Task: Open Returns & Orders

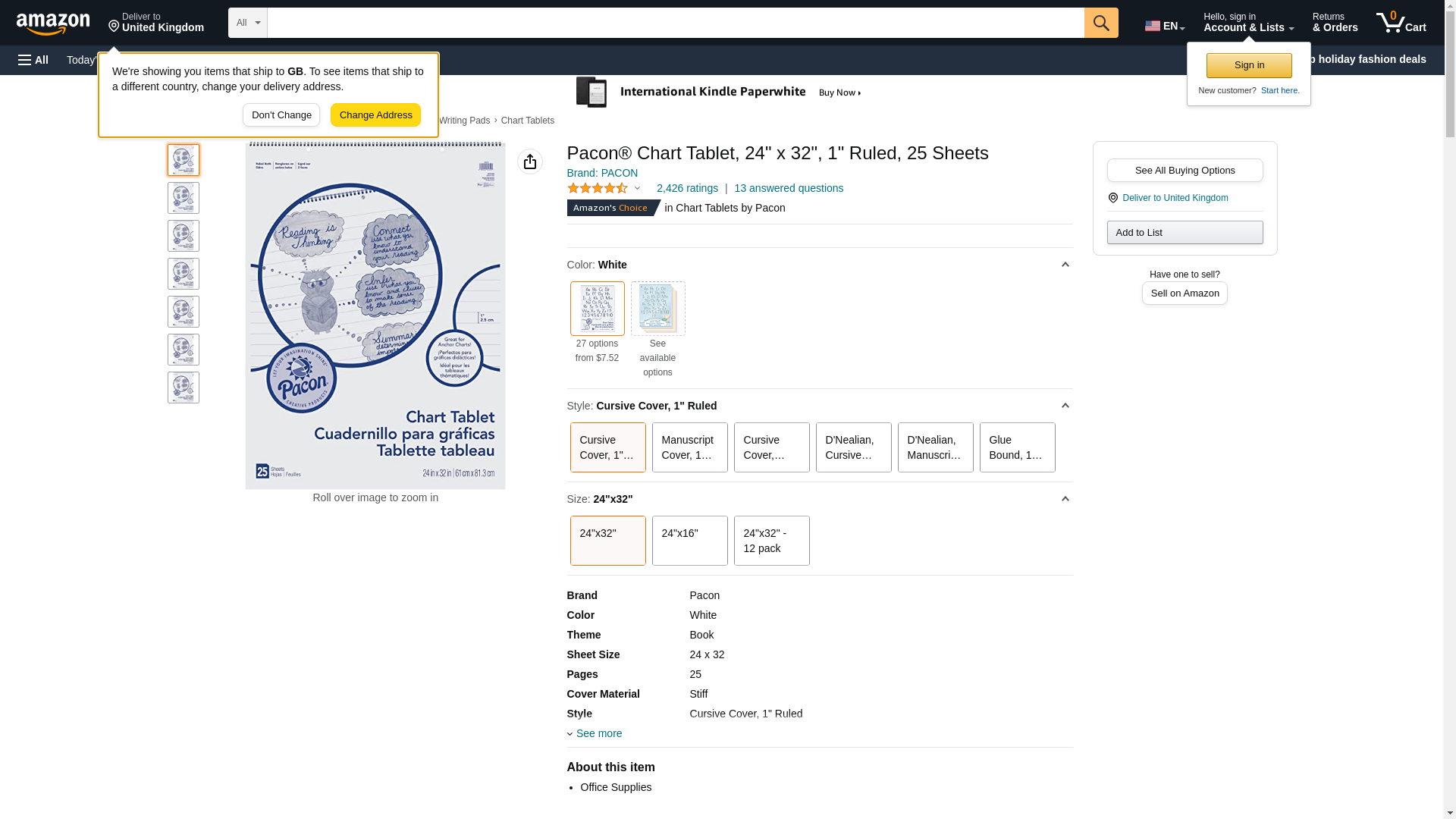Action: click(1335, 23)
